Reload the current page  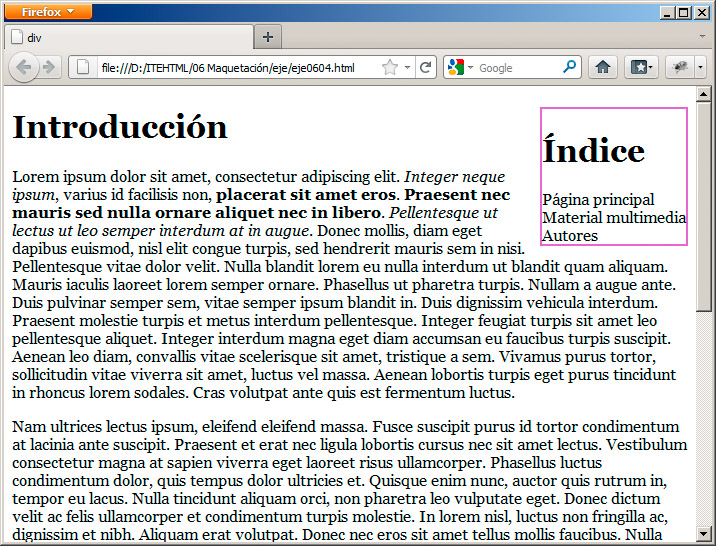[x=426, y=68]
